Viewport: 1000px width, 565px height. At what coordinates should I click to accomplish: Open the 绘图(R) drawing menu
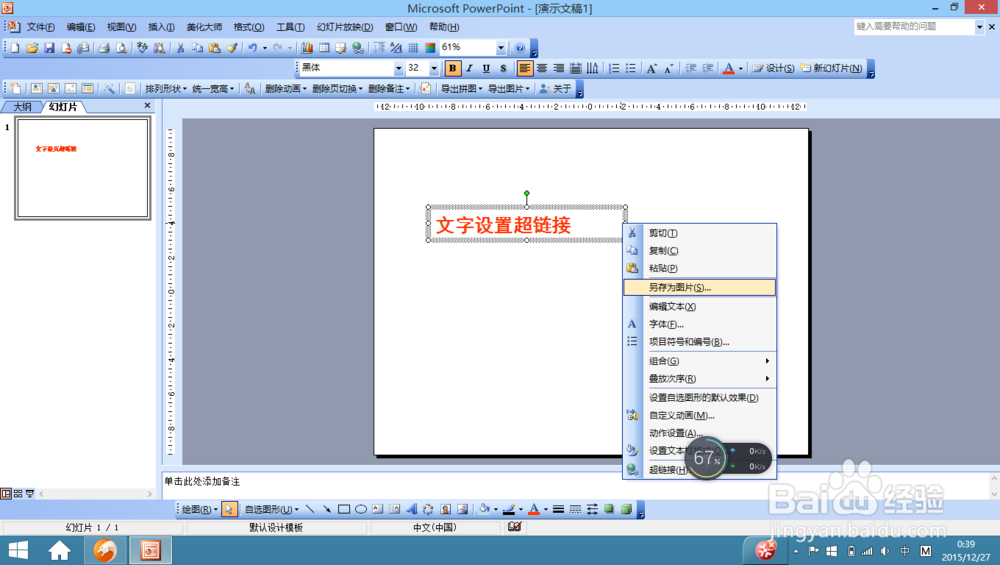(x=200, y=509)
